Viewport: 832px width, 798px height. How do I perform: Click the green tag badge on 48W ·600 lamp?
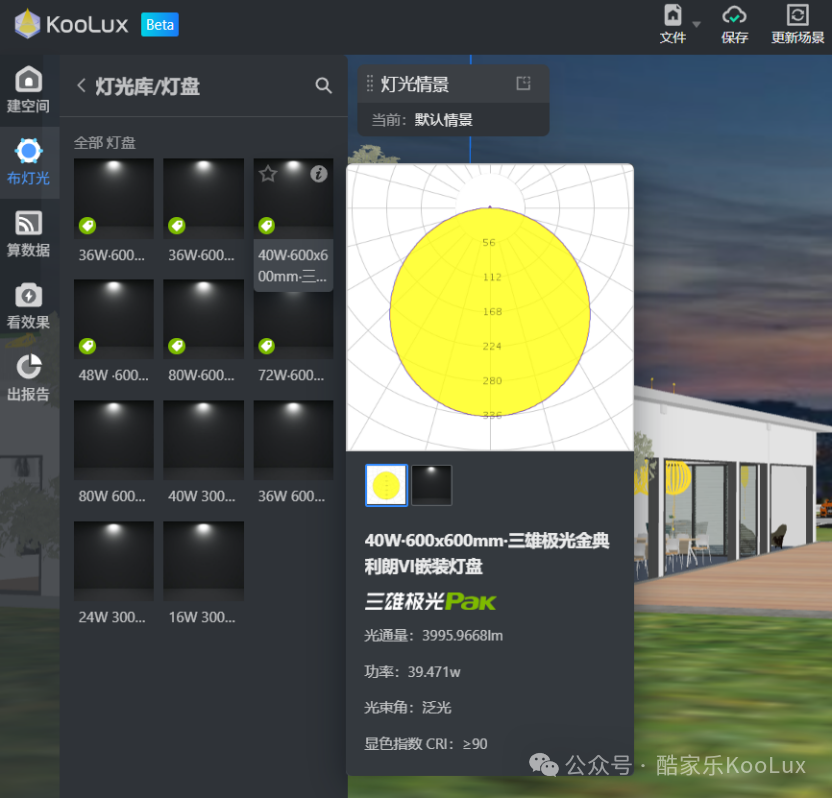coord(87,346)
